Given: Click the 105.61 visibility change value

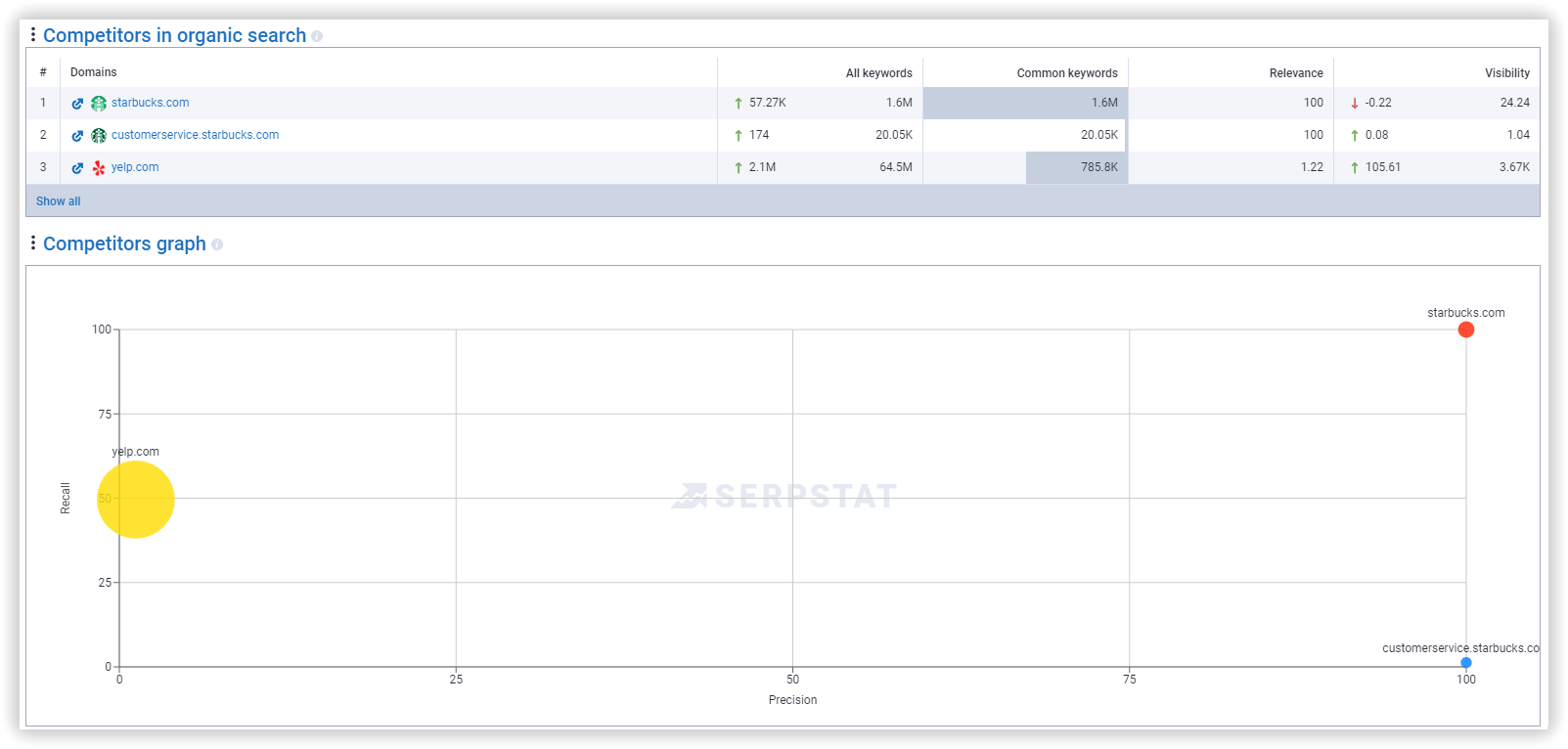Looking at the screenshot, I should (x=1383, y=167).
